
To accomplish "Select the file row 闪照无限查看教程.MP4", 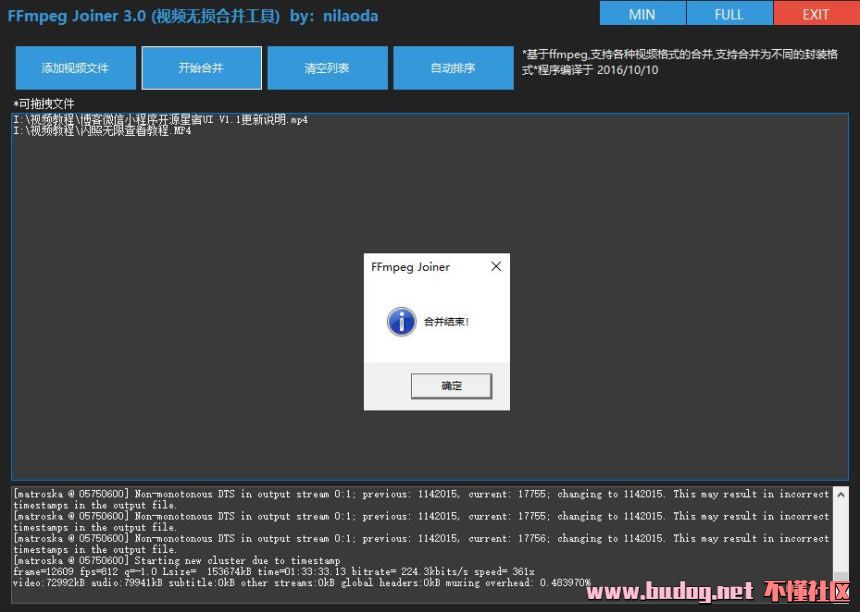I will pyautogui.click(x=102, y=131).
